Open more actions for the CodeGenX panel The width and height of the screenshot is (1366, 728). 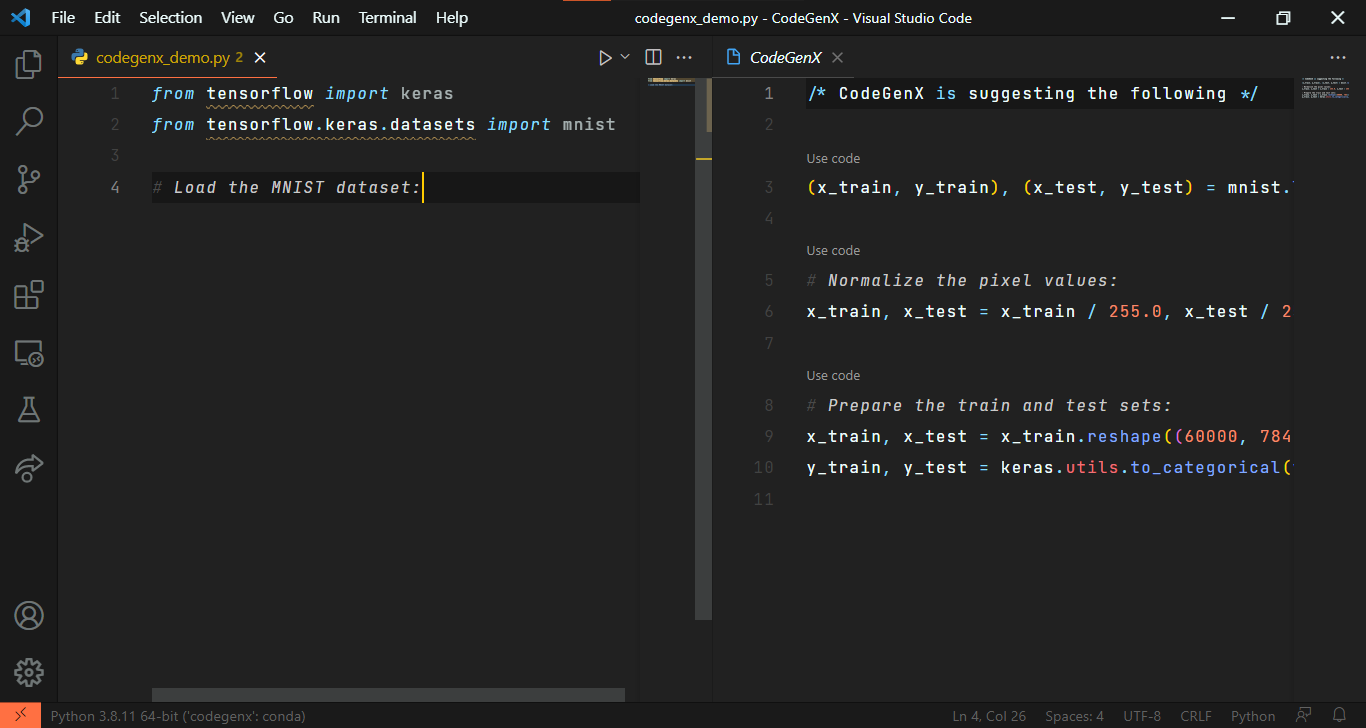pos(1338,58)
